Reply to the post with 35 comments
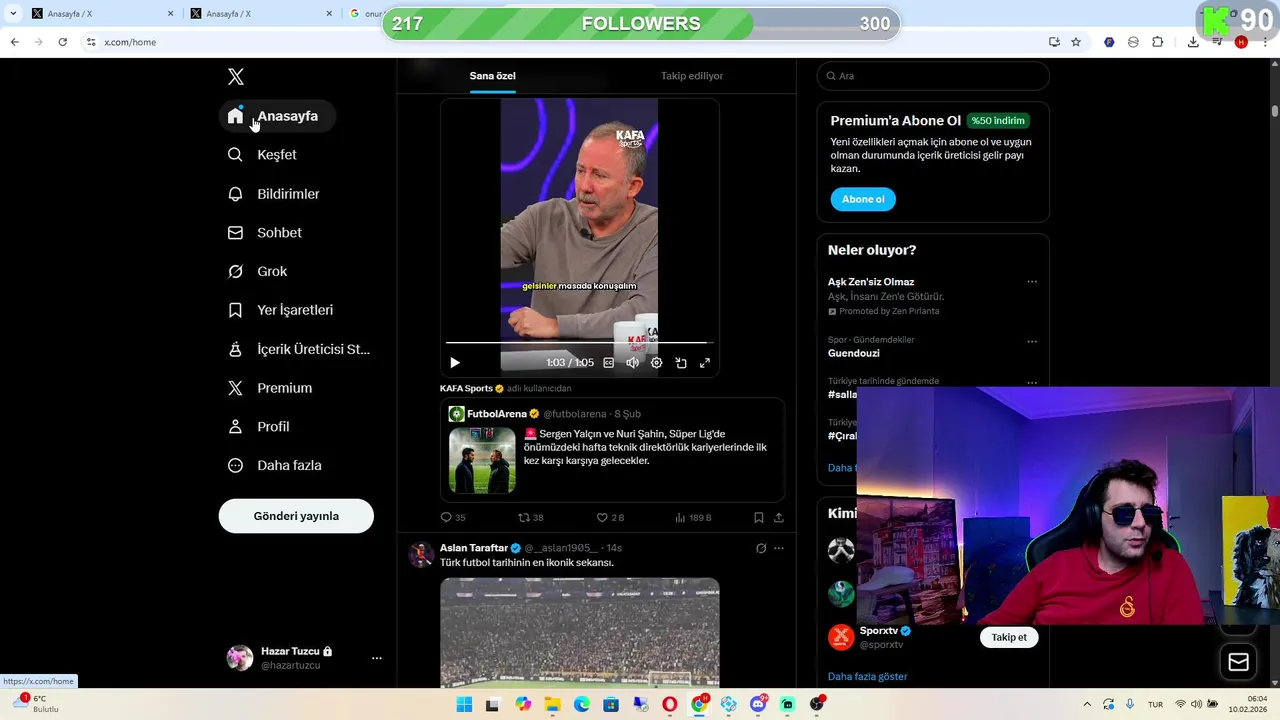Screen dimensions: 1280x720 pos(453,518)
